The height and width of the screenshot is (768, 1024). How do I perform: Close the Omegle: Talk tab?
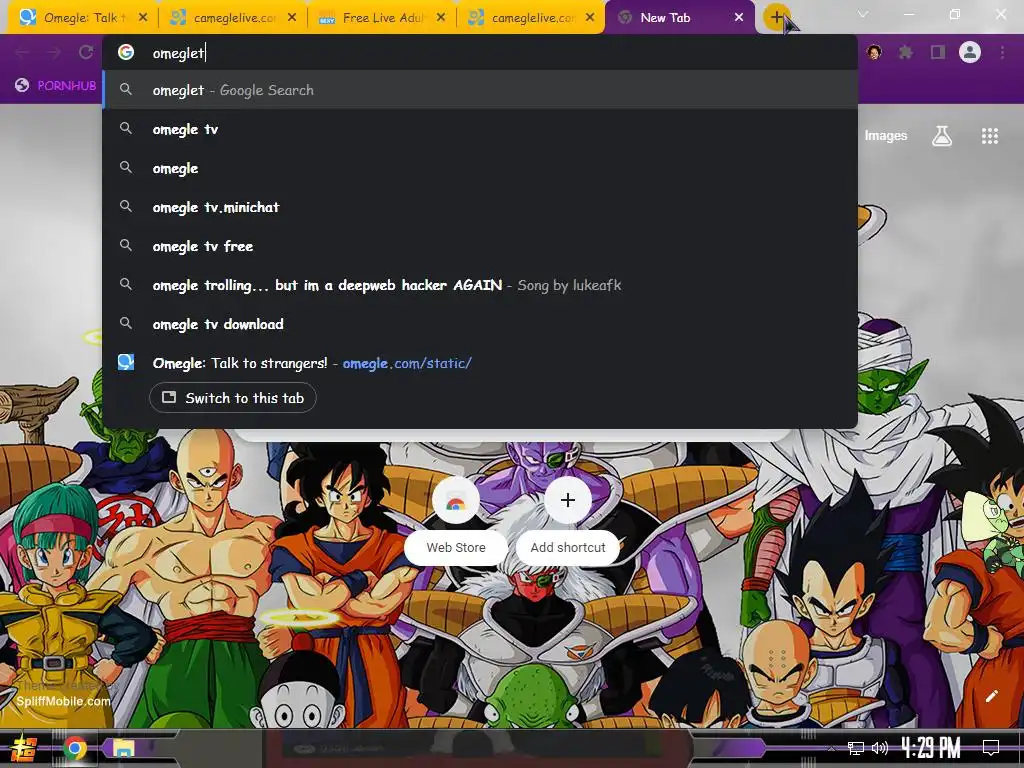(143, 18)
